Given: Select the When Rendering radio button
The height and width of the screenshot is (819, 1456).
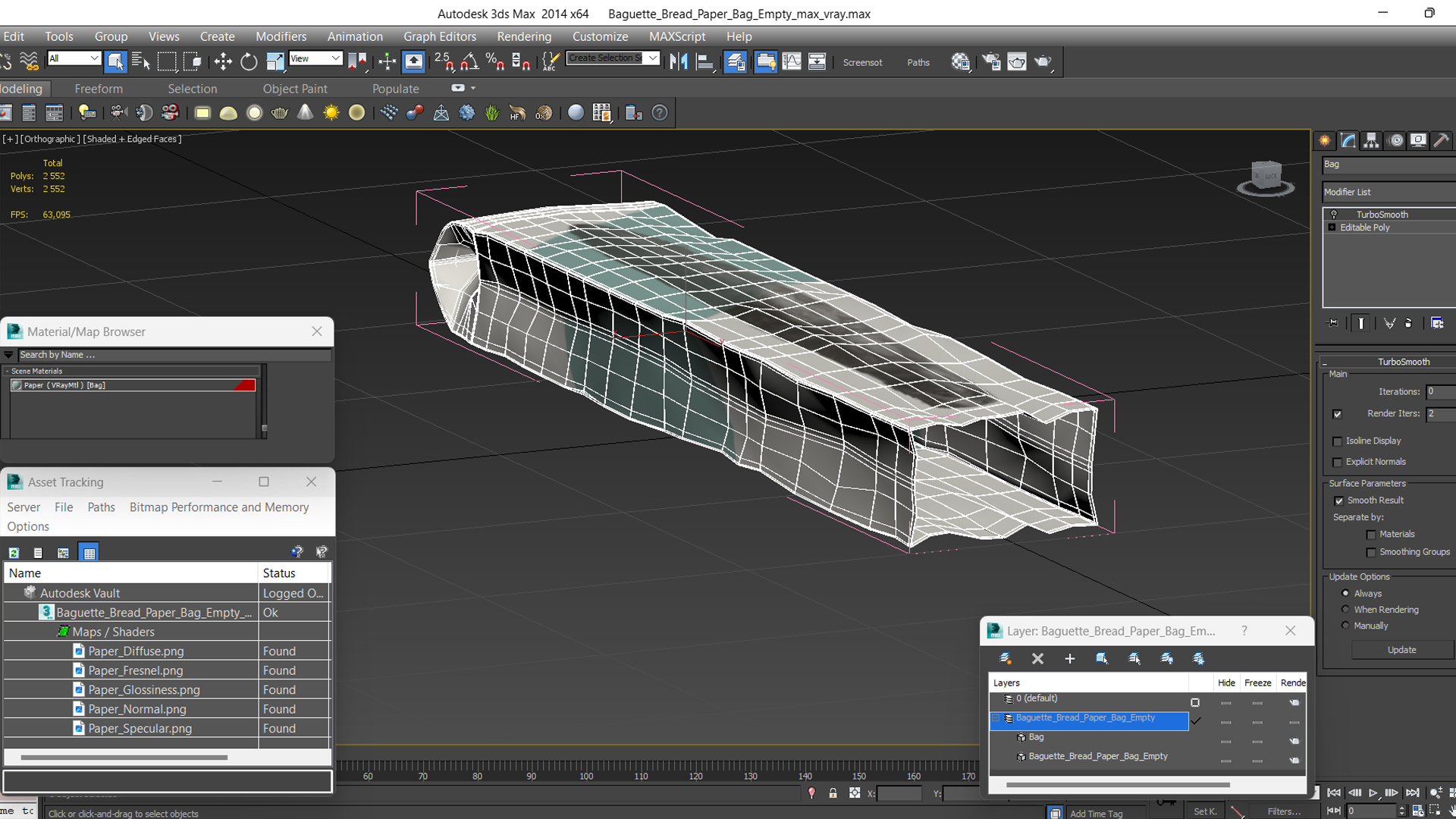Looking at the screenshot, I should pos(1345,609).
